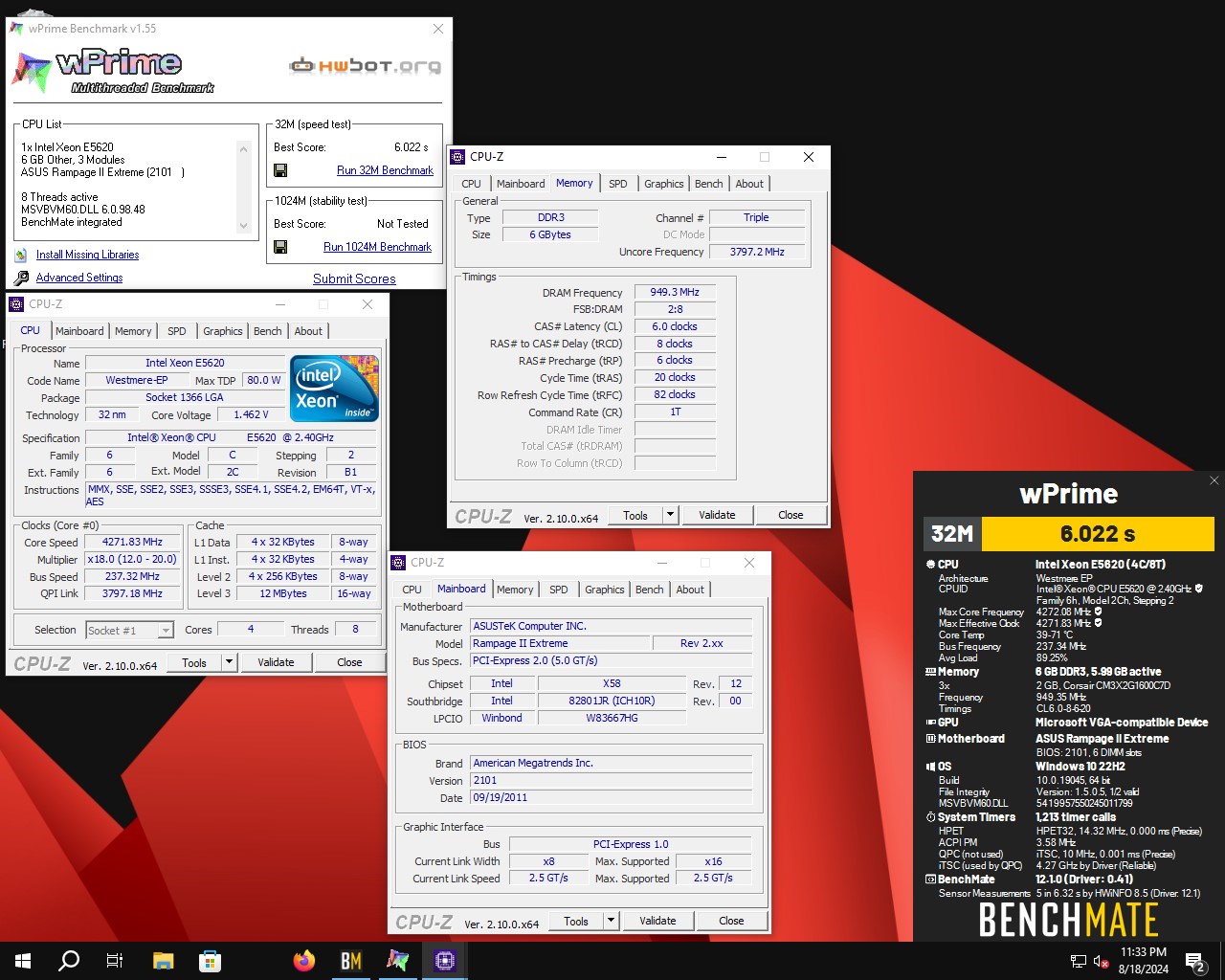Open Tools dropdown arrow in CPU-Z CPU window
The width and height of the screenshot is (1225, 980).
click(x=229, y=662)
